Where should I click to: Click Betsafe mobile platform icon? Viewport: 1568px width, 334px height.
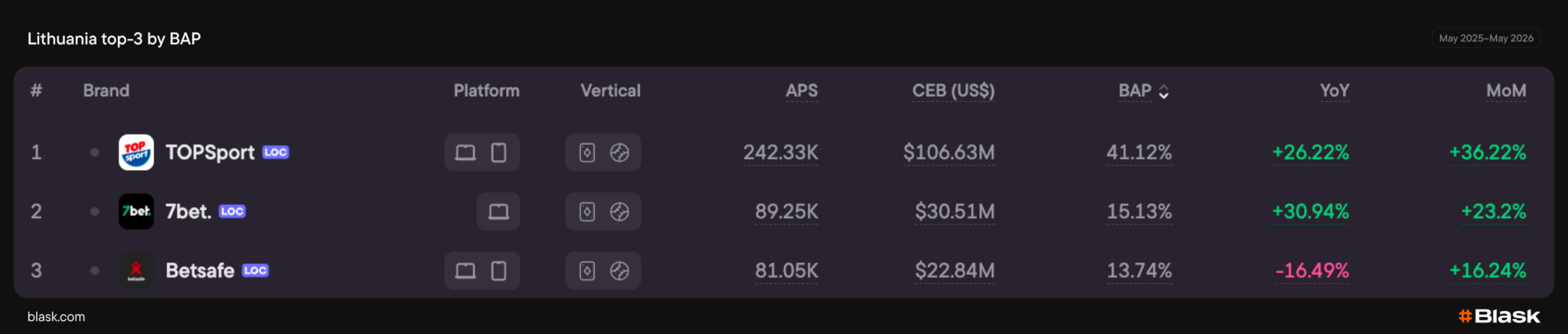[498, 270]
